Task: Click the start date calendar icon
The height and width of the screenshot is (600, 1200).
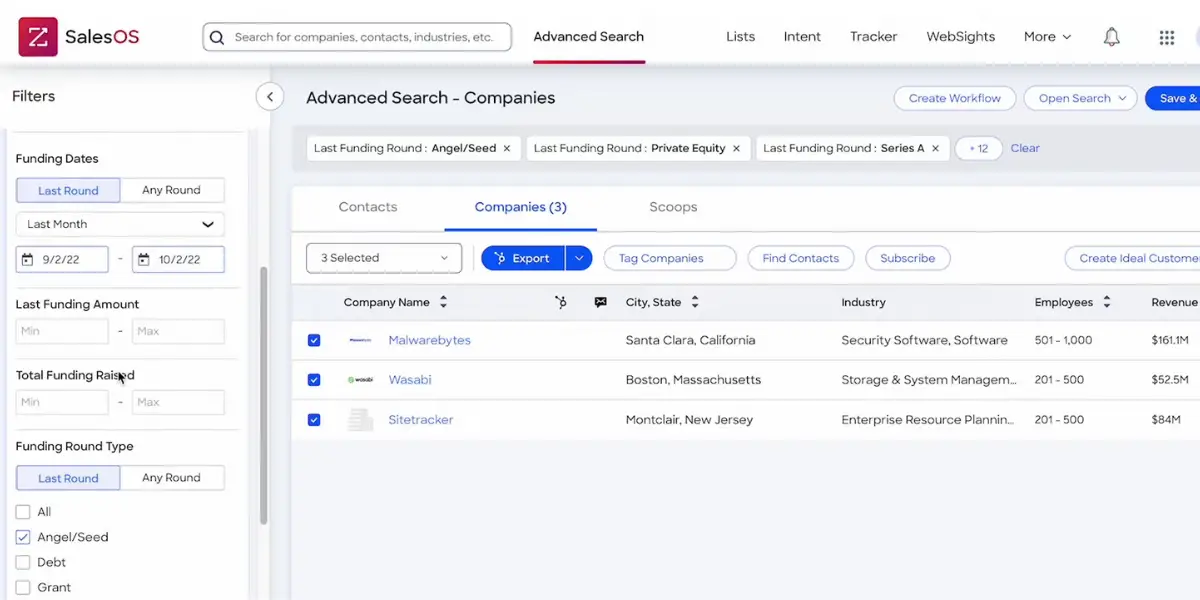Action: coord(29,260)
